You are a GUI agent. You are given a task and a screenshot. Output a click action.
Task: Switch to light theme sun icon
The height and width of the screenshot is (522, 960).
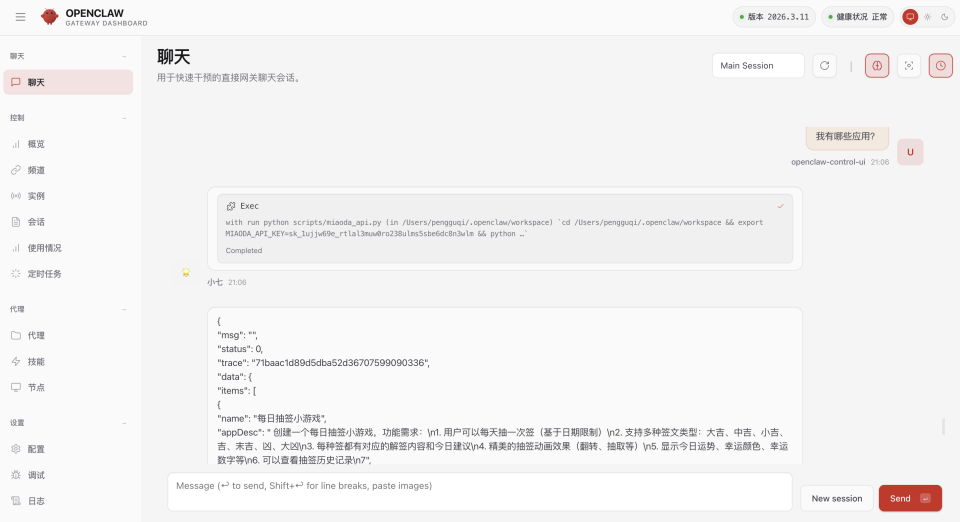click(x=926, y=17)
